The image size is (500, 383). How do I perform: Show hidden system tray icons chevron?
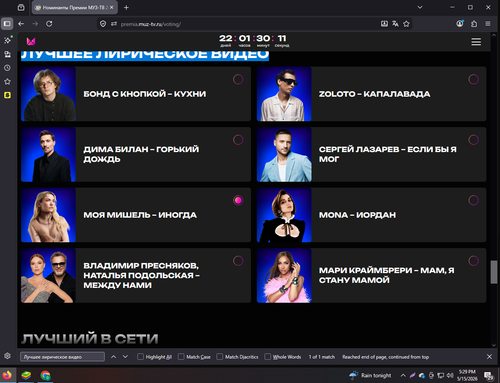coord(403,376)
